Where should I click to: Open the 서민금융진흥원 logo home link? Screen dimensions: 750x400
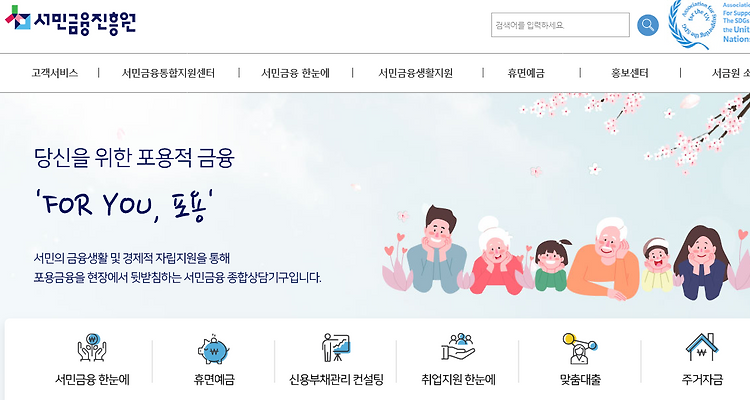71,21
